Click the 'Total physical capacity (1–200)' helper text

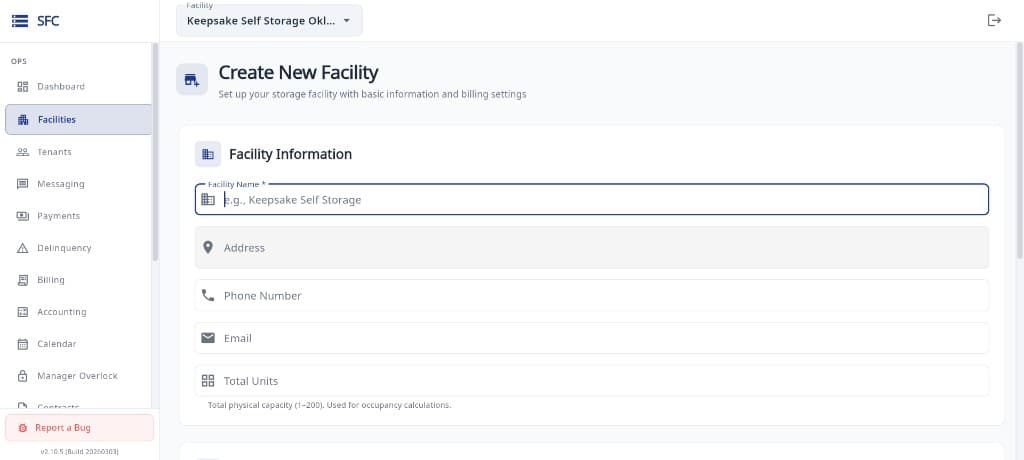pos(329,405)
